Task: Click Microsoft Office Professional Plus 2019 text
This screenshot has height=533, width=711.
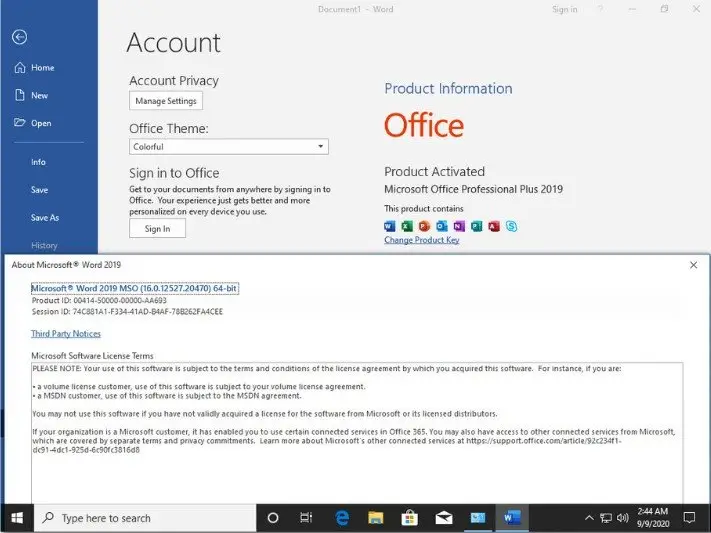Action: pos(473,189)
